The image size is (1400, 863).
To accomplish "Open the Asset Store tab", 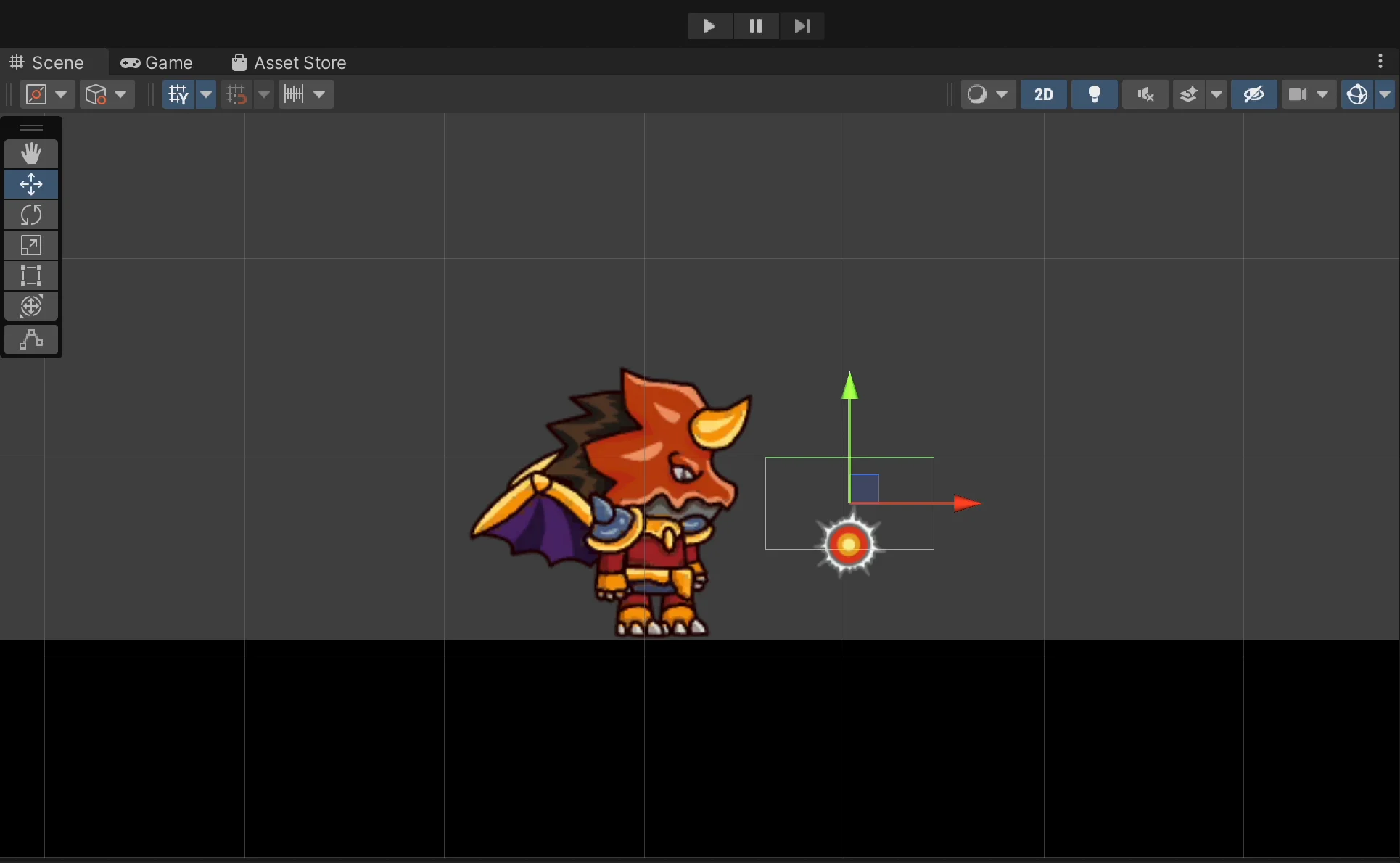I will coord(288,62).
